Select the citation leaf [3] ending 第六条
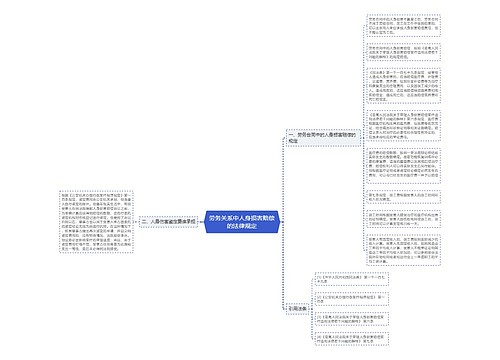This screenshot has width=500, height=360. 352,319
